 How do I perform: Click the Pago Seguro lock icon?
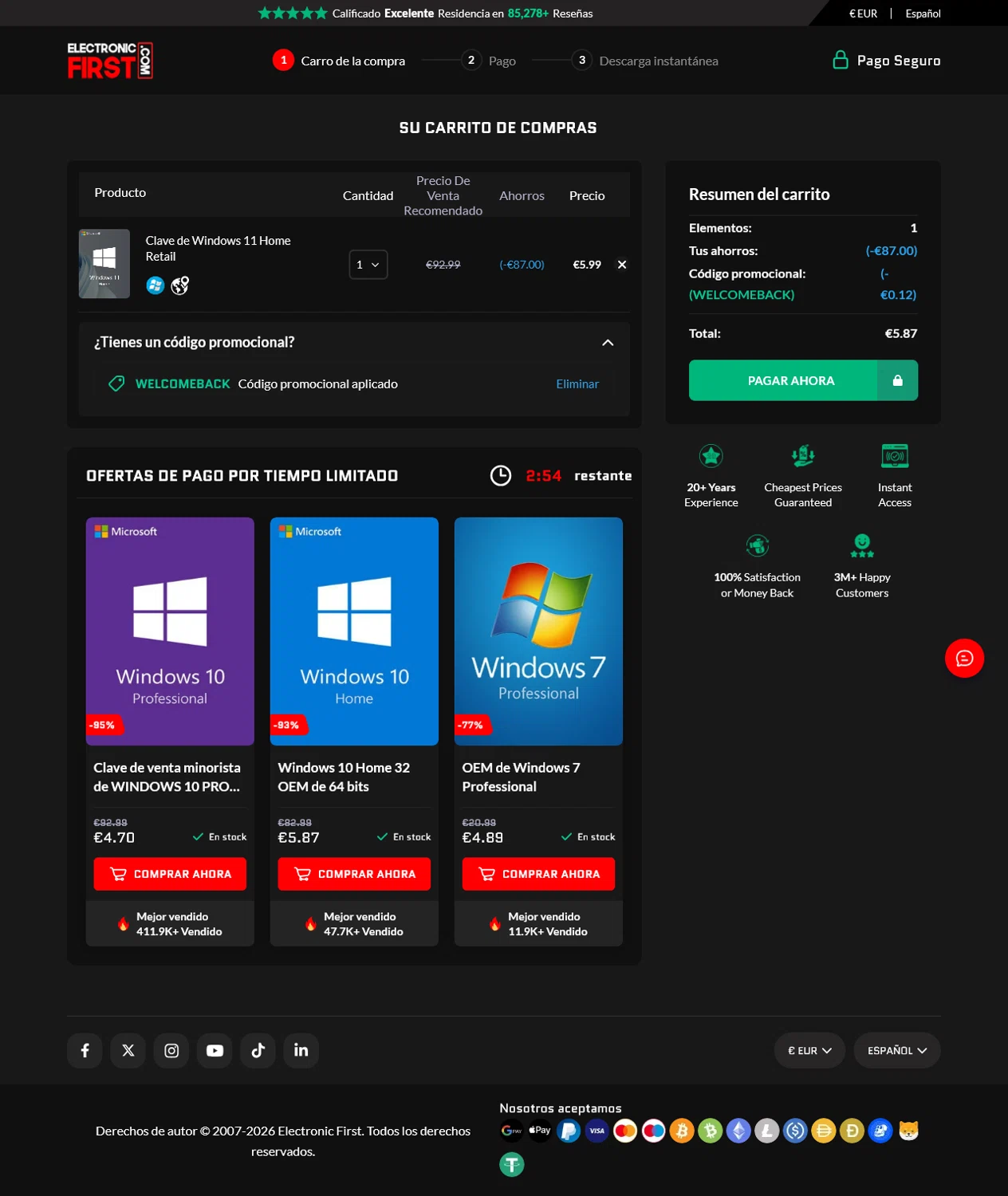tap(841, 60)
